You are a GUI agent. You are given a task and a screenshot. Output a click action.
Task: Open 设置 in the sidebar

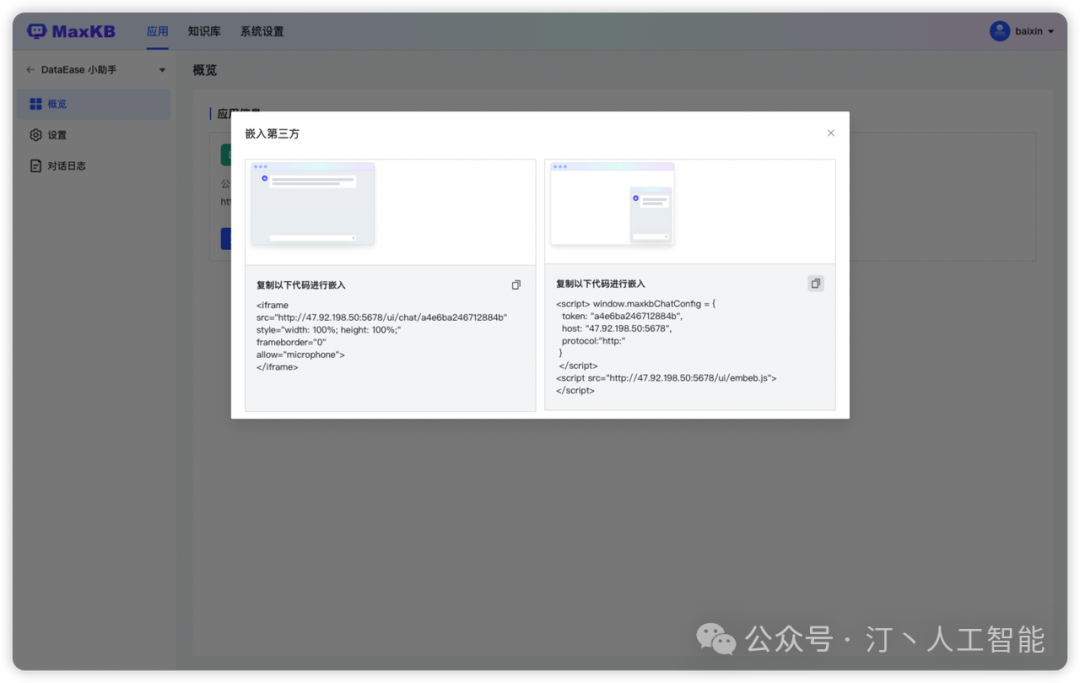[94, 135]
